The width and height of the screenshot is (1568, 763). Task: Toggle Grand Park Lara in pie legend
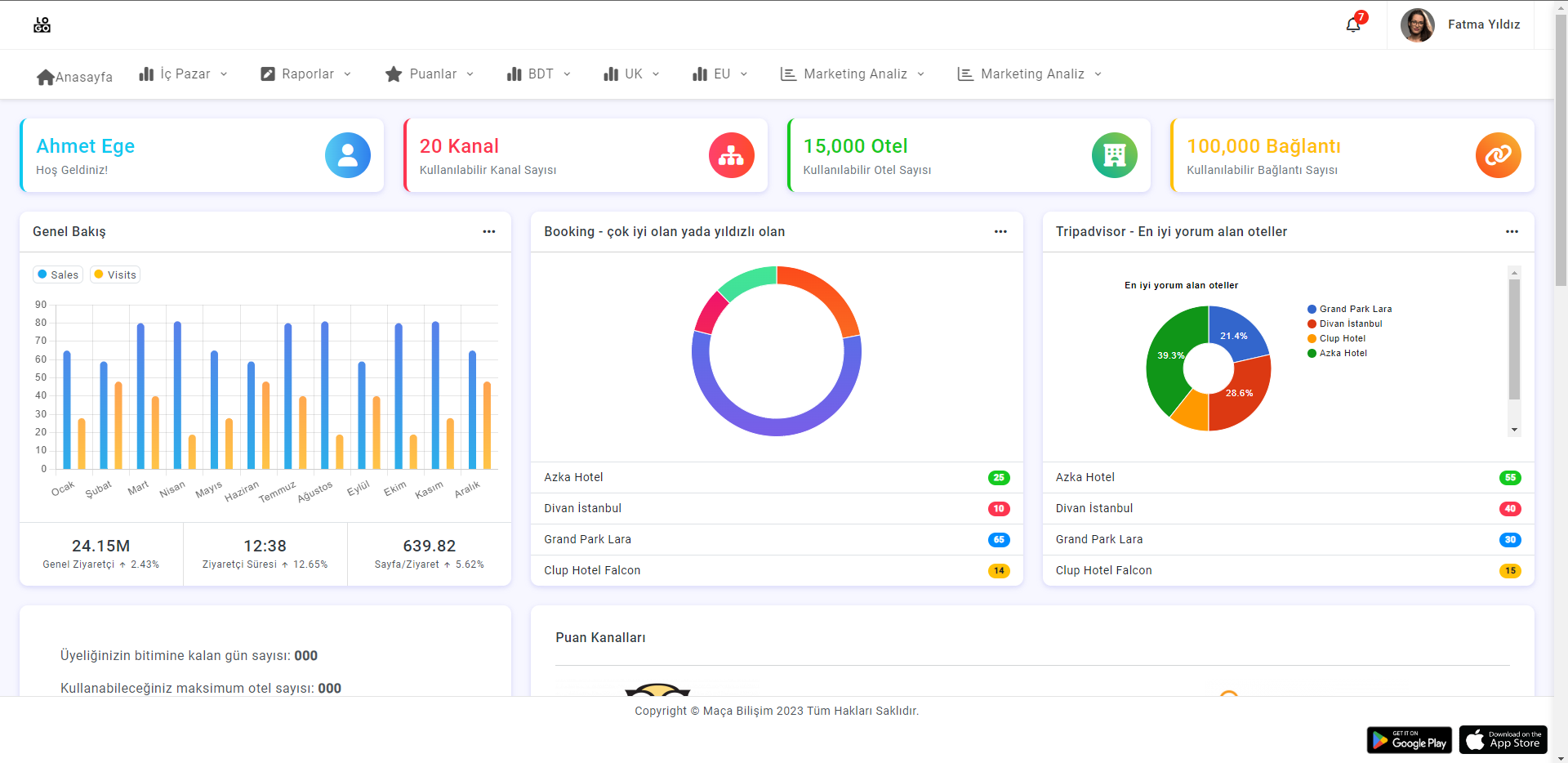tap(1349, 309)
